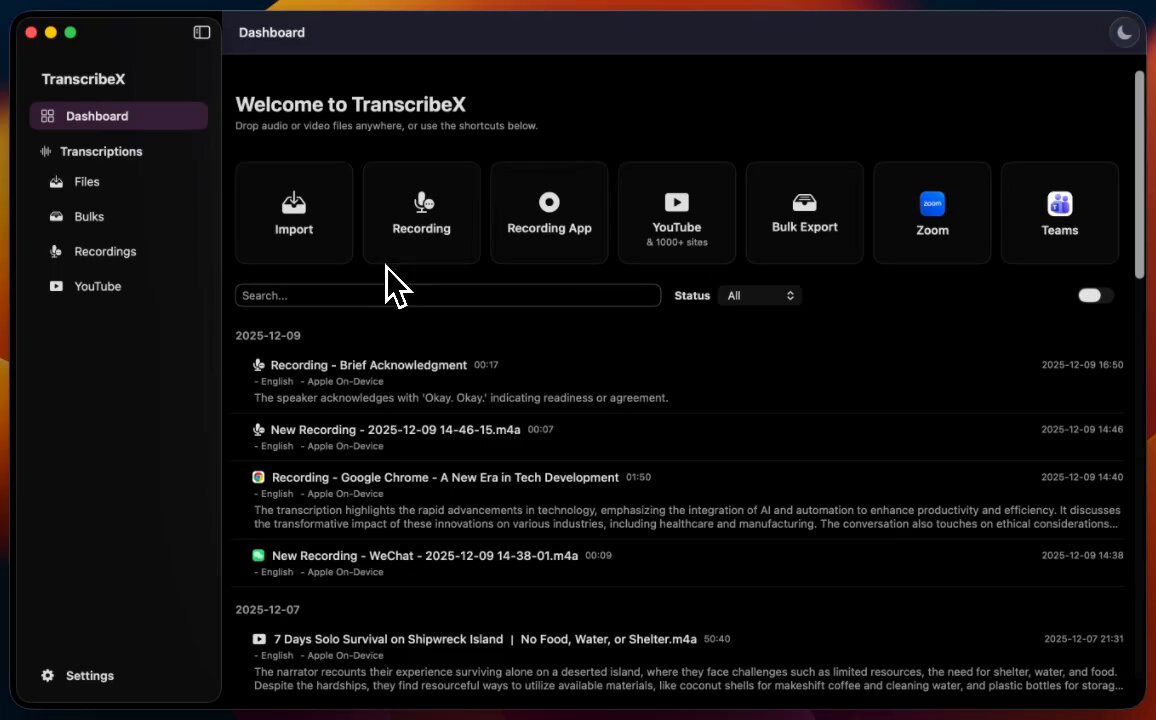The image size is (1156, 720).
Task: Collapse the sidebar with the panel icon
Action: [202, 33]
